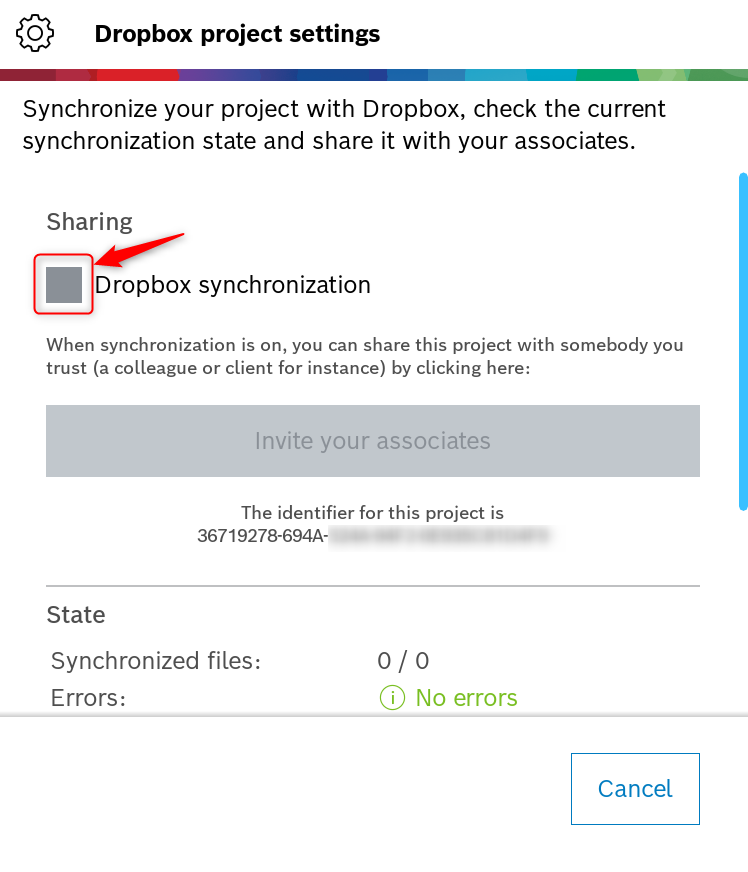Click the Synchronized files label
The width and height of the screenshot is (748, 872).
(x=156, y=661)
